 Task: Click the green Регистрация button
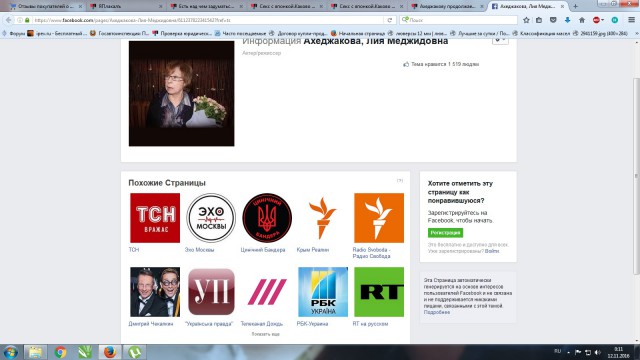[x=445, y=233]
